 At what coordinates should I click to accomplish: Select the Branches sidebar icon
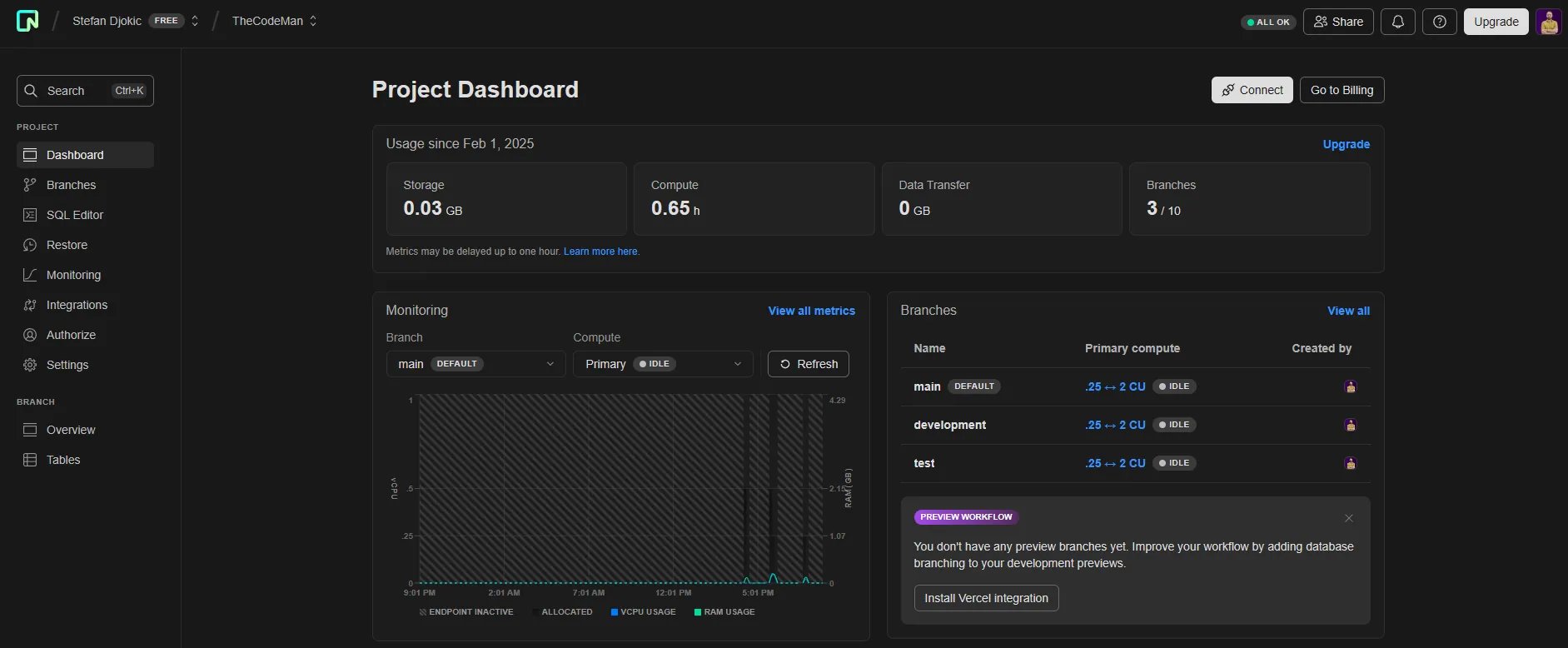tap(30, 185)
